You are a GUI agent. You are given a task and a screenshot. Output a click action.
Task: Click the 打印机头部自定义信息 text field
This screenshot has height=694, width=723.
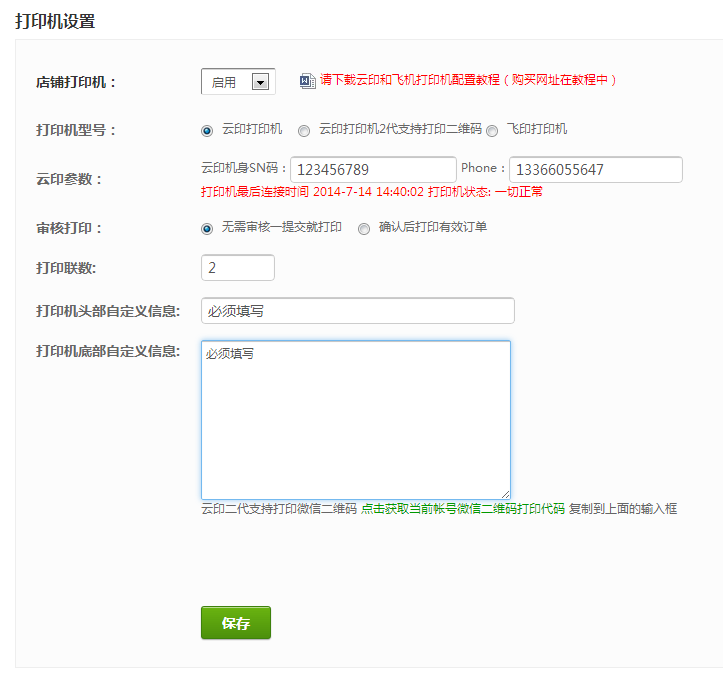(x=357, y=311)
